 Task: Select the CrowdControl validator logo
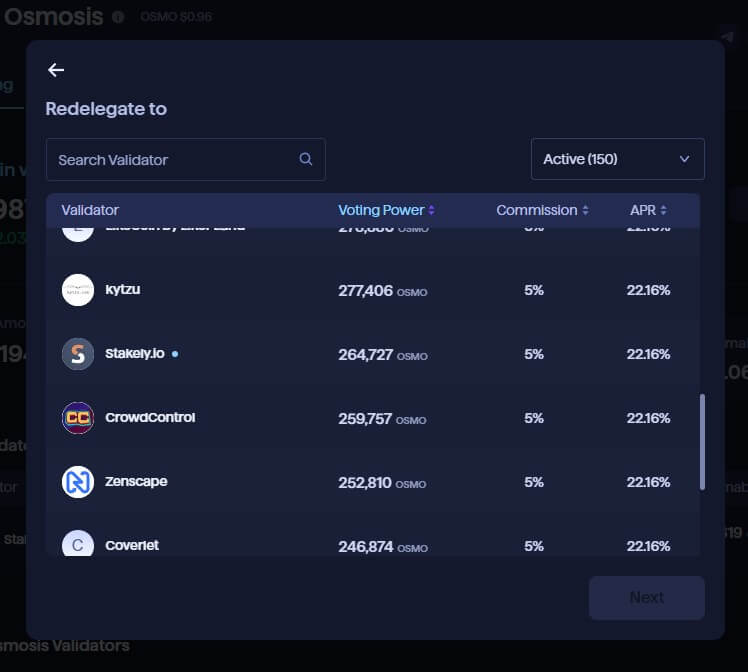click(78, 418)
